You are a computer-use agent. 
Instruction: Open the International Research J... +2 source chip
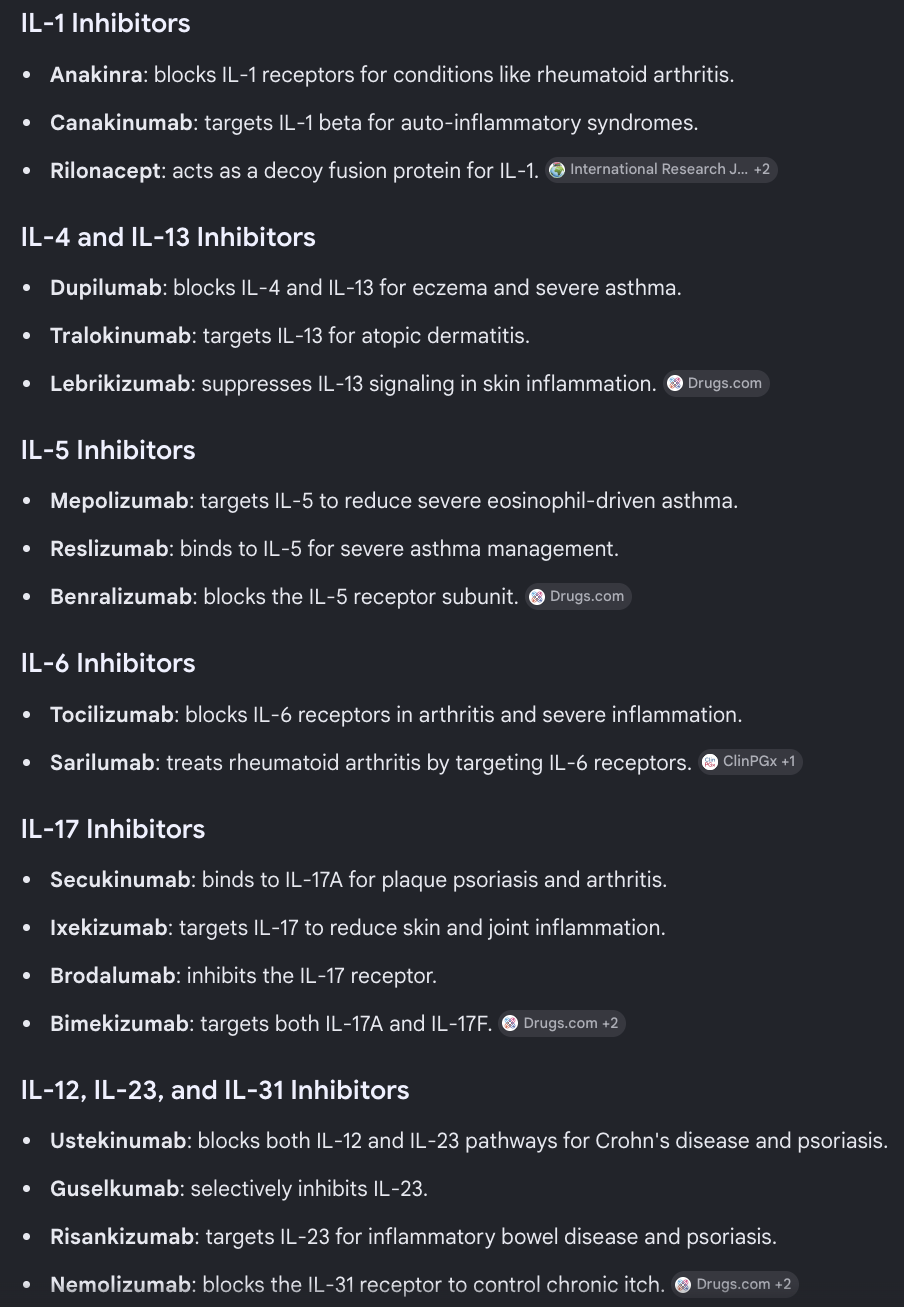point(662,170)
